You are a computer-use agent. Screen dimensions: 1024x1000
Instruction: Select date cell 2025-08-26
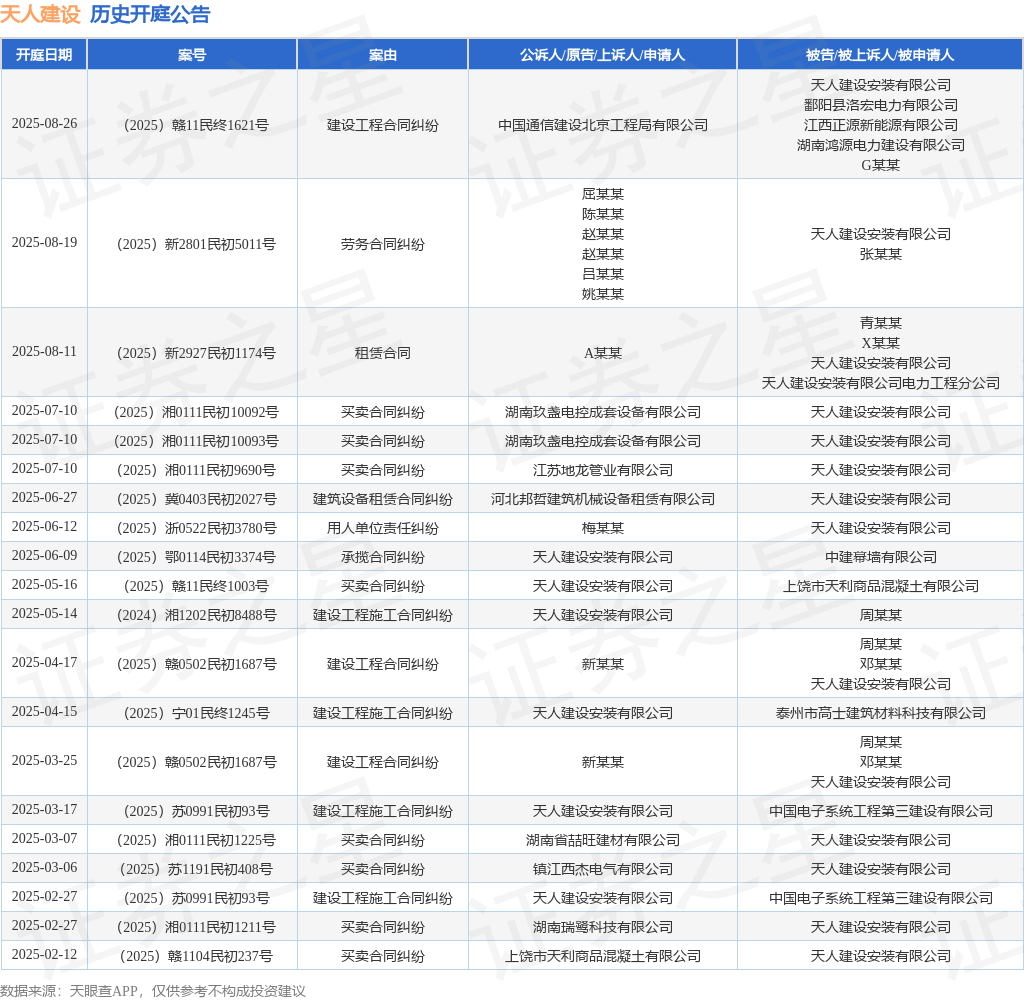[44, 123]
